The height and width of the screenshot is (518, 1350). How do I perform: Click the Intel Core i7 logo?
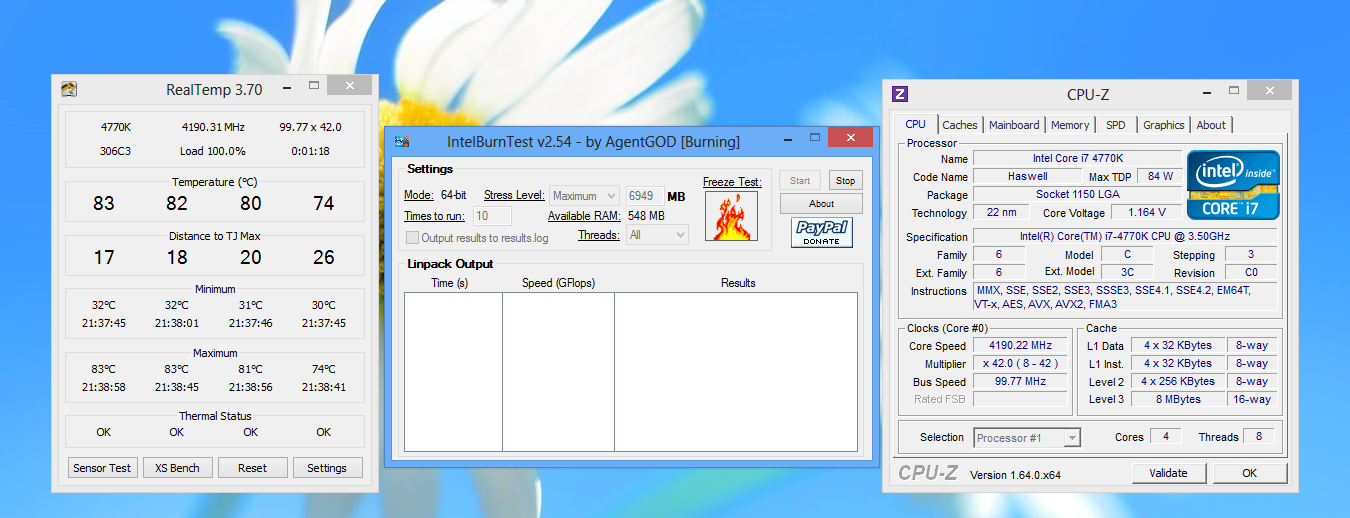(1230, 184)
